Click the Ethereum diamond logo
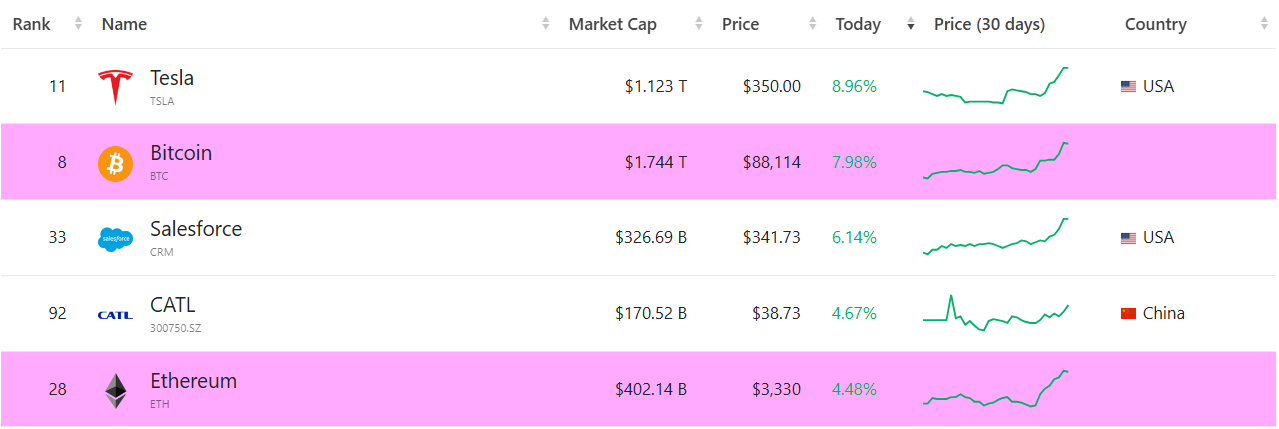 [115, 390]
